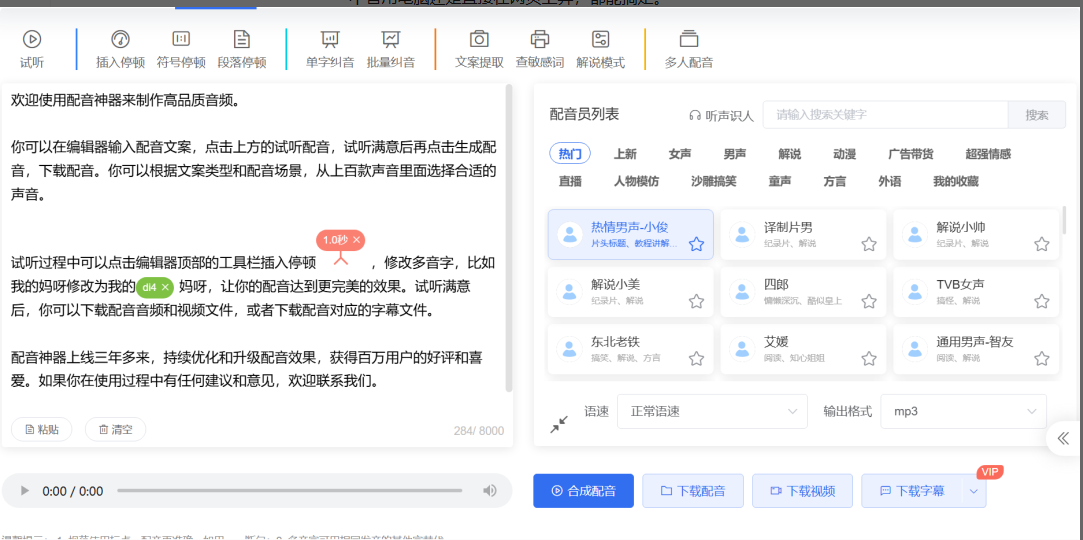Open the 查敏感词 sensitive word check
1083x540 pixels.
point(540,50)
